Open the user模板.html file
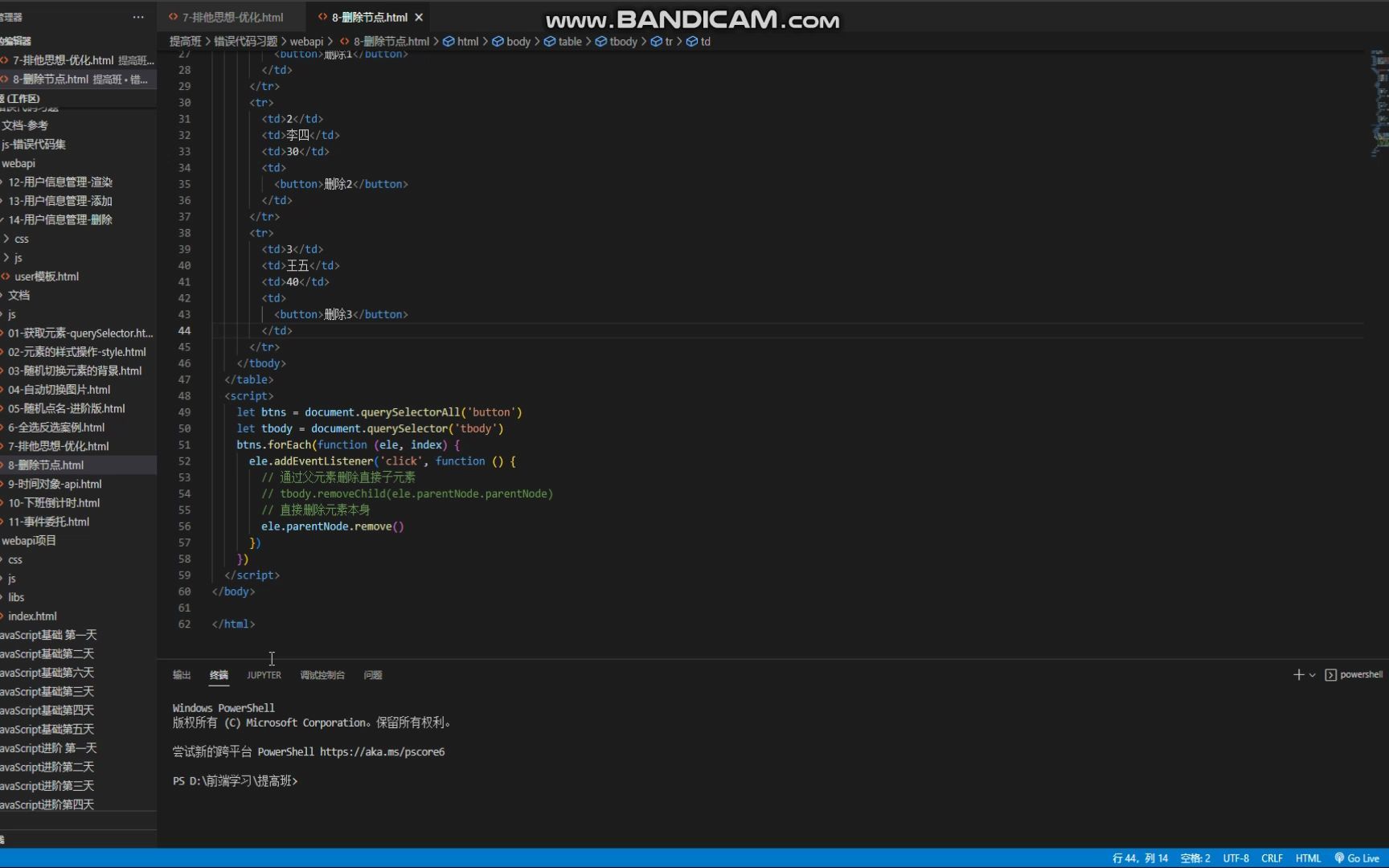 (78, 276)
